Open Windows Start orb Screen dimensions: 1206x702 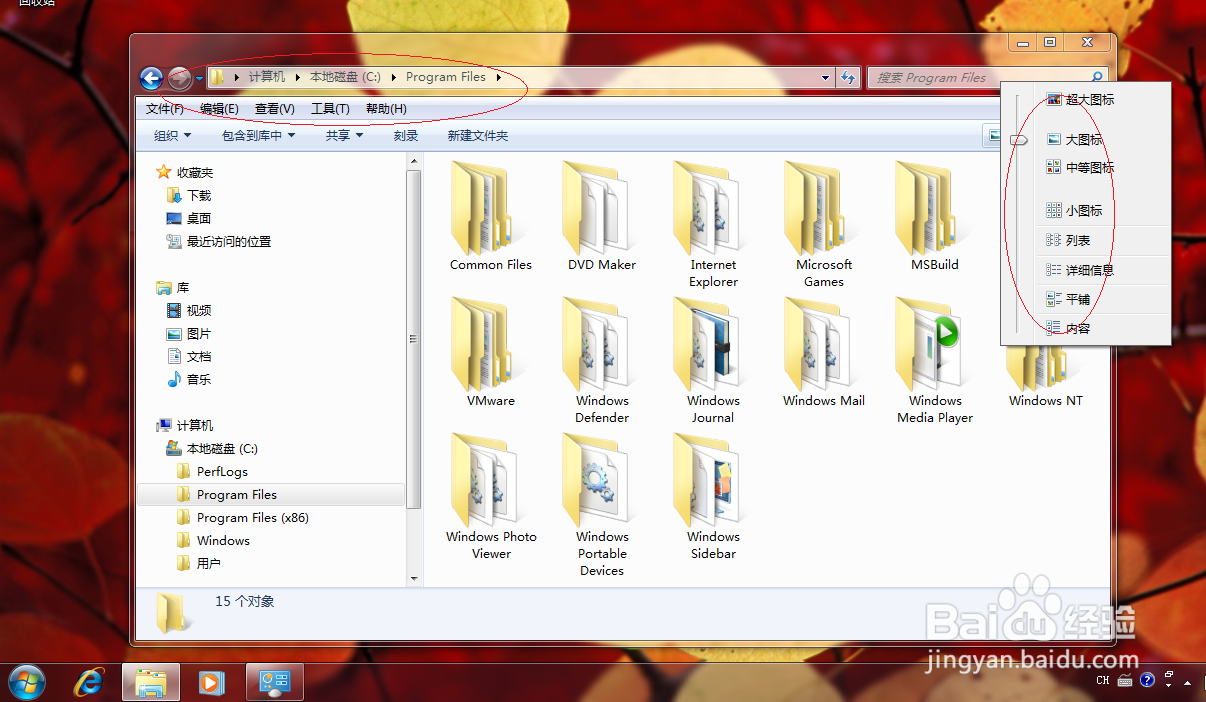26,682
